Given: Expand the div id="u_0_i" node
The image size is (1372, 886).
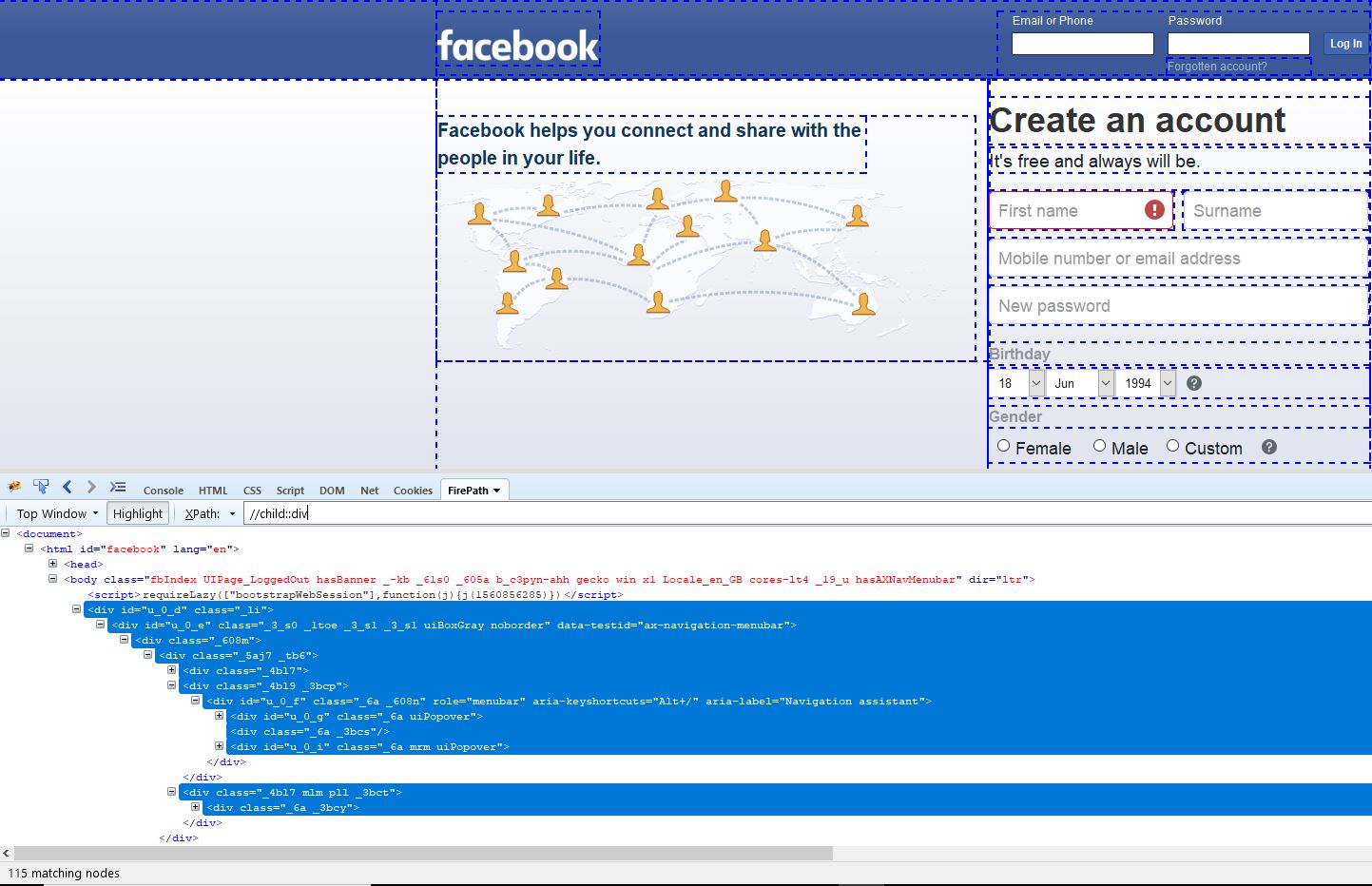Looking at the screenshot, I should (x=220, y=746).
